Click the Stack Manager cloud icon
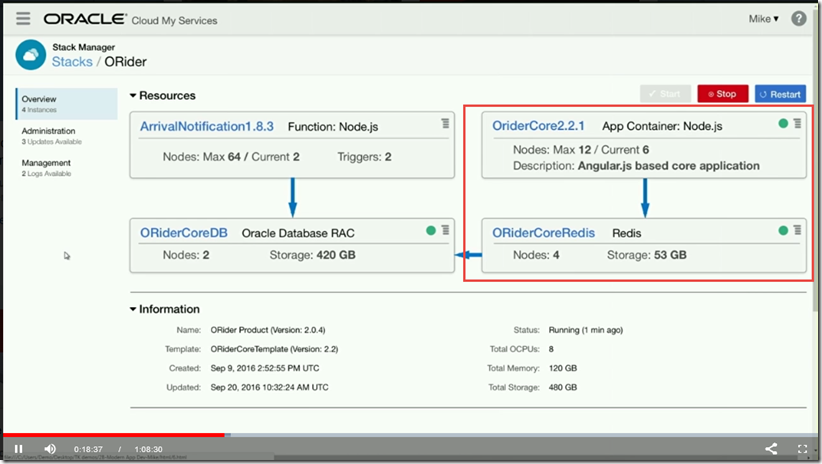The image size is (822, 464). click(31, 55)
